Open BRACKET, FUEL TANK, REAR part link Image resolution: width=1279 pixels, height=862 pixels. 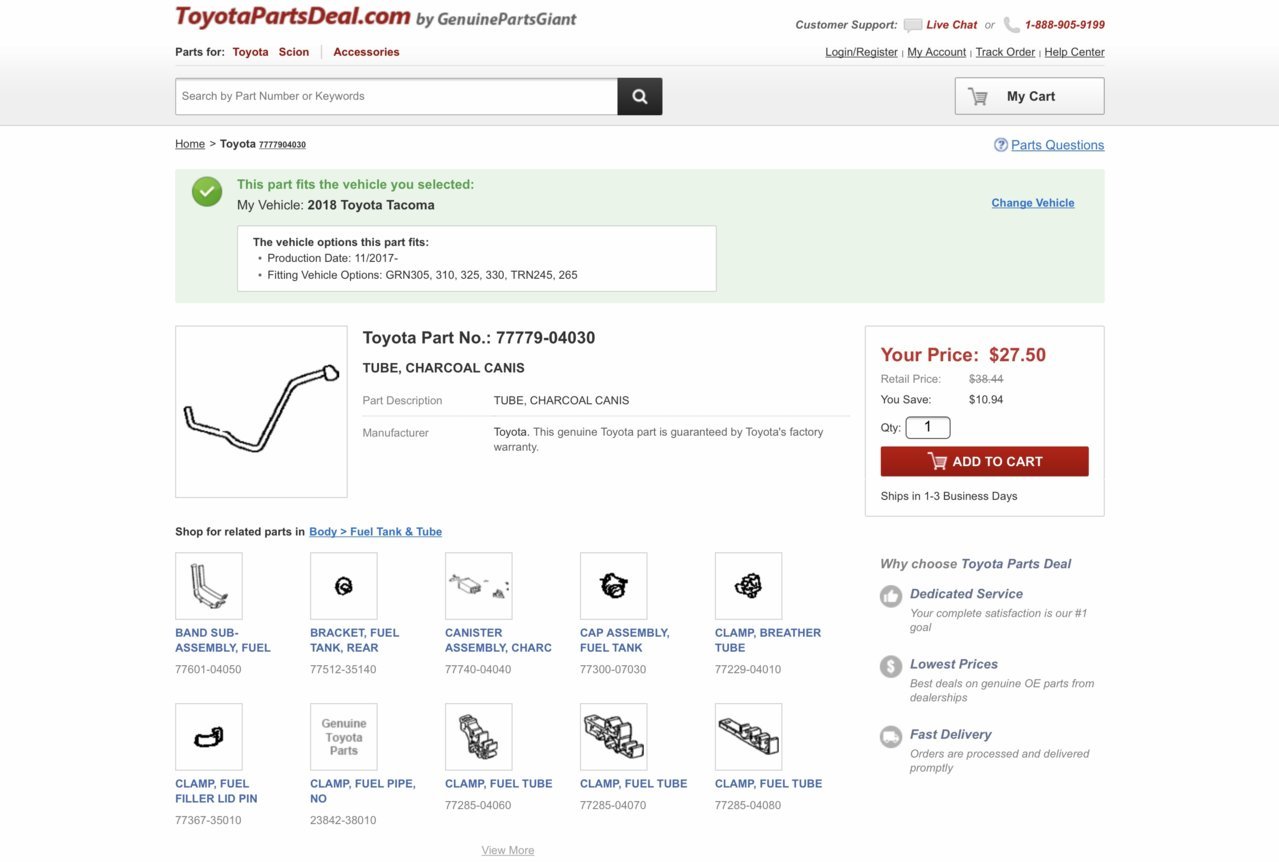[354, 640]
